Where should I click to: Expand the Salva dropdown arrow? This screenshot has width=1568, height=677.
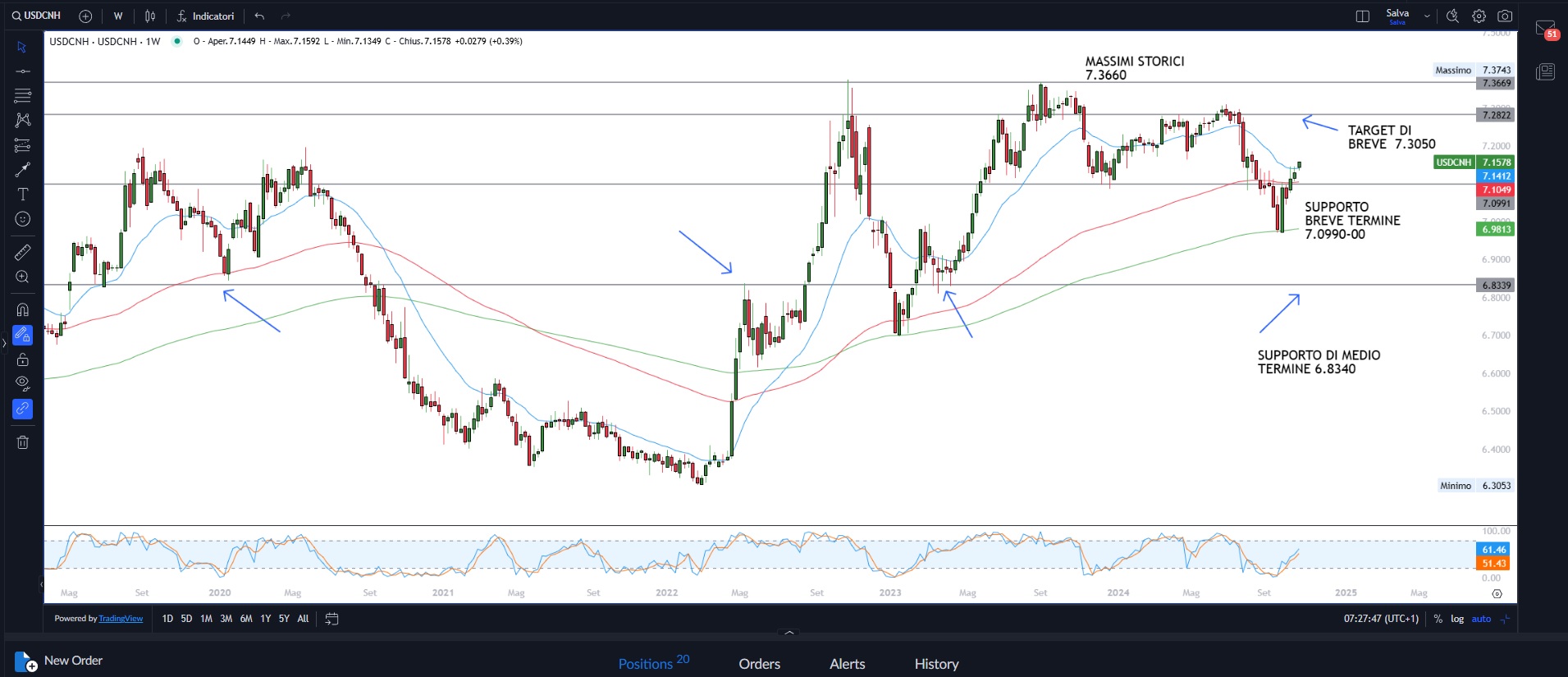pos(1427,16)
